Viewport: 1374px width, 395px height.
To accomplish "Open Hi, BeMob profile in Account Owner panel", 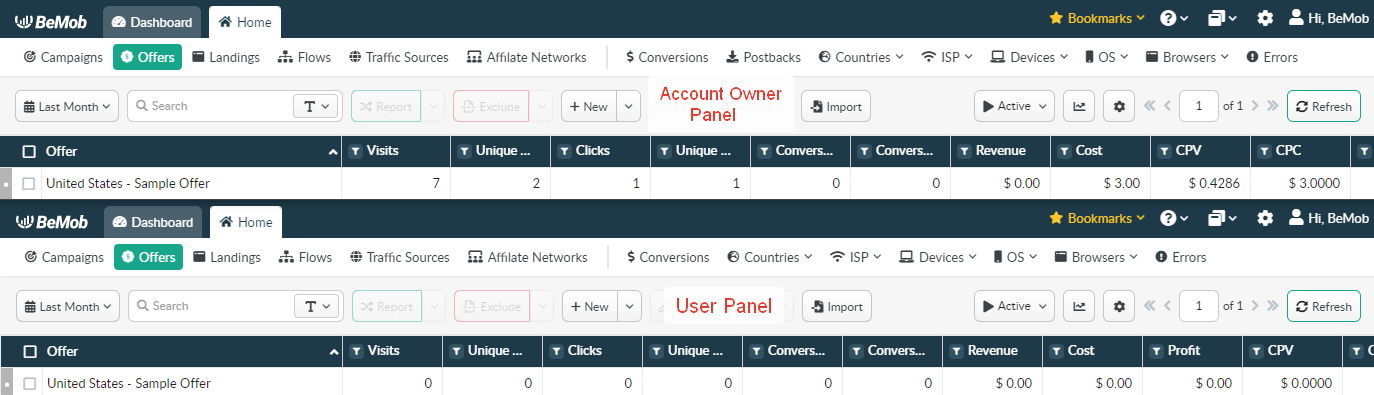I will coord(1328,18).
